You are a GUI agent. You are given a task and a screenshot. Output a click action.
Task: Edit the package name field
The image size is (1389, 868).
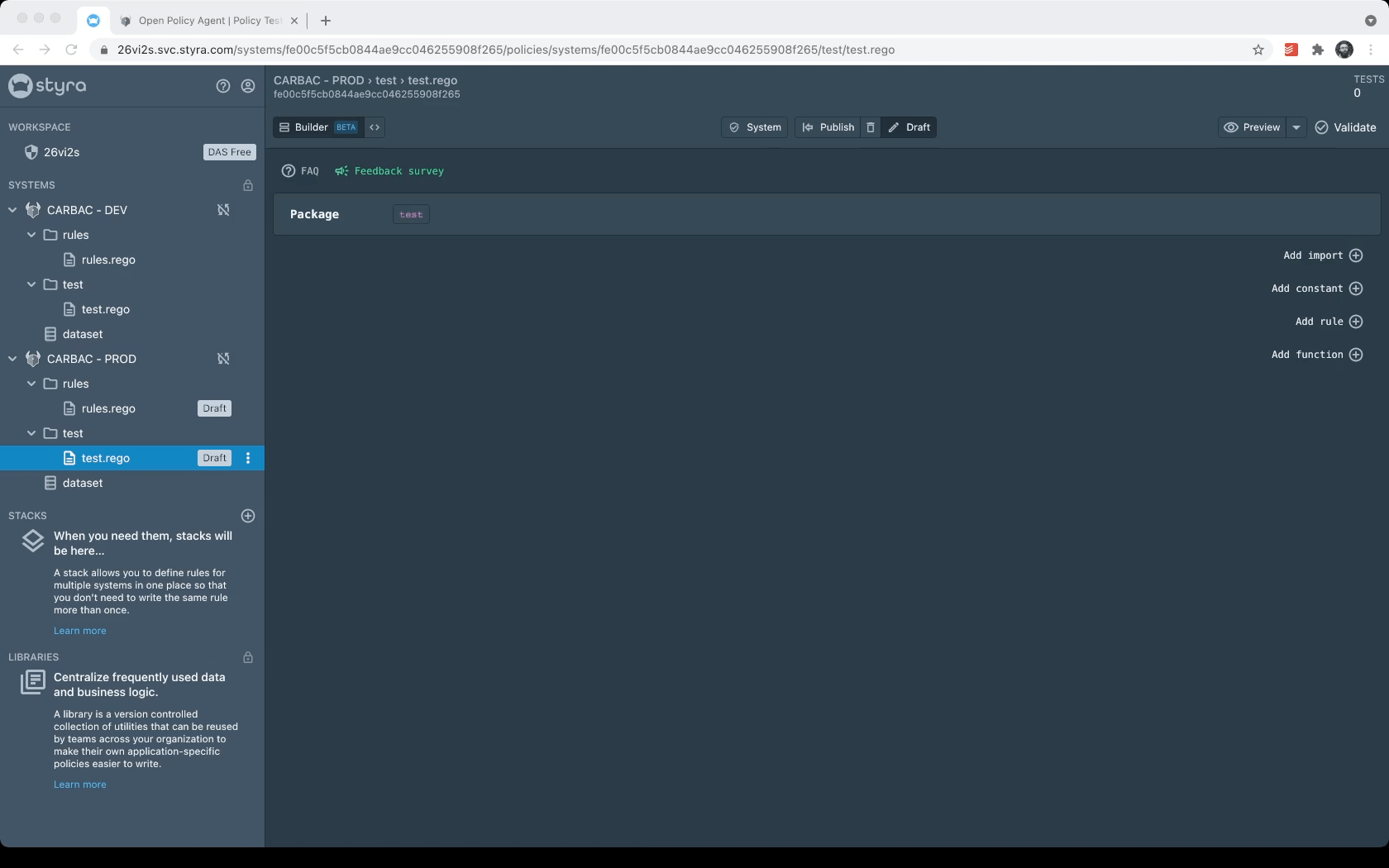pyautogui.click(x=411, y=214)
